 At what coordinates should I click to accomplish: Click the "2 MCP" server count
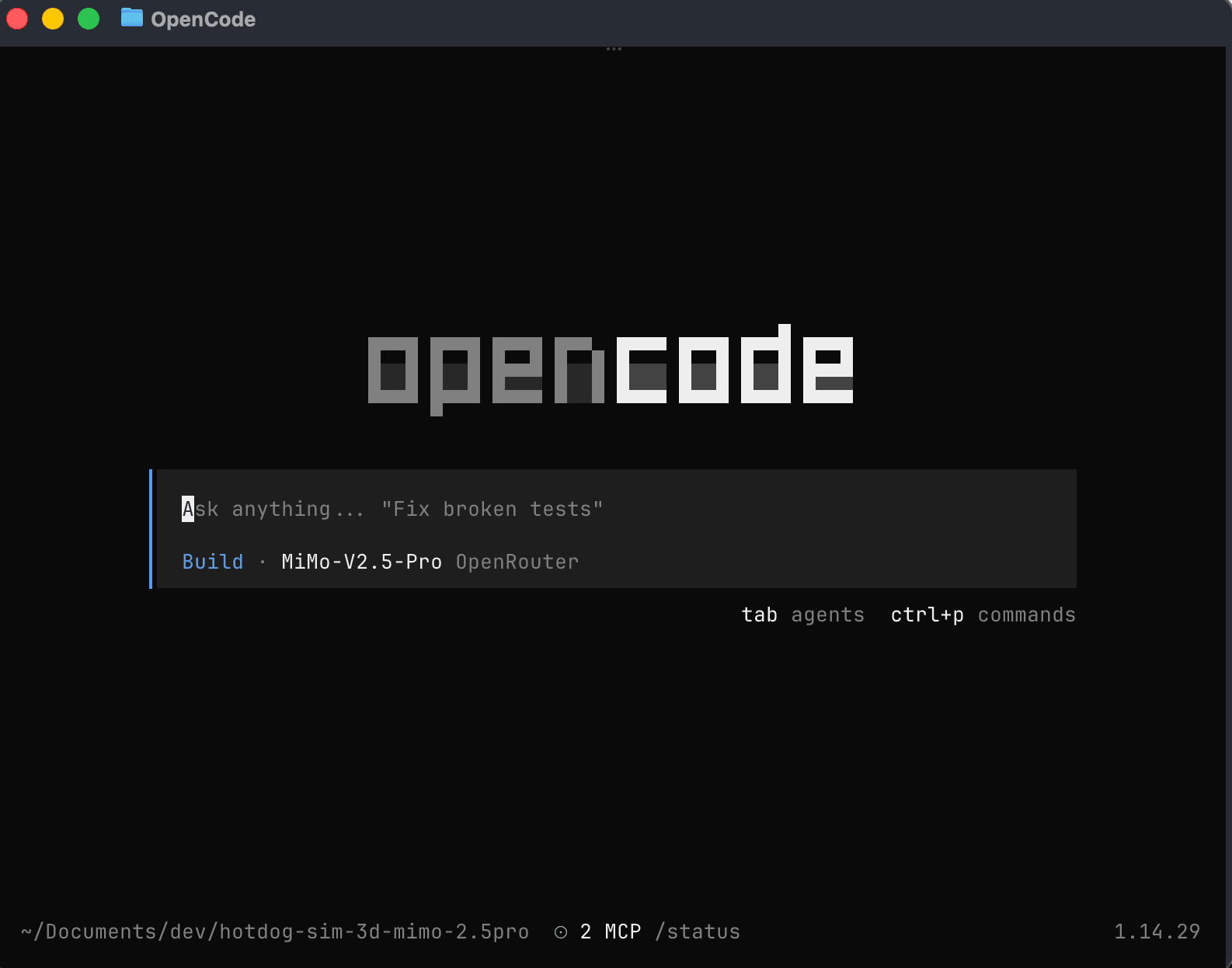[x=611, y=931]
